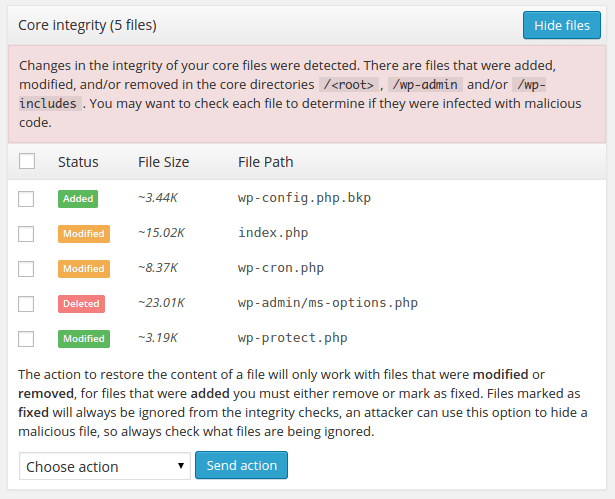Mark the wp-admin/ms-options.php checkbox

coord(26,304)
